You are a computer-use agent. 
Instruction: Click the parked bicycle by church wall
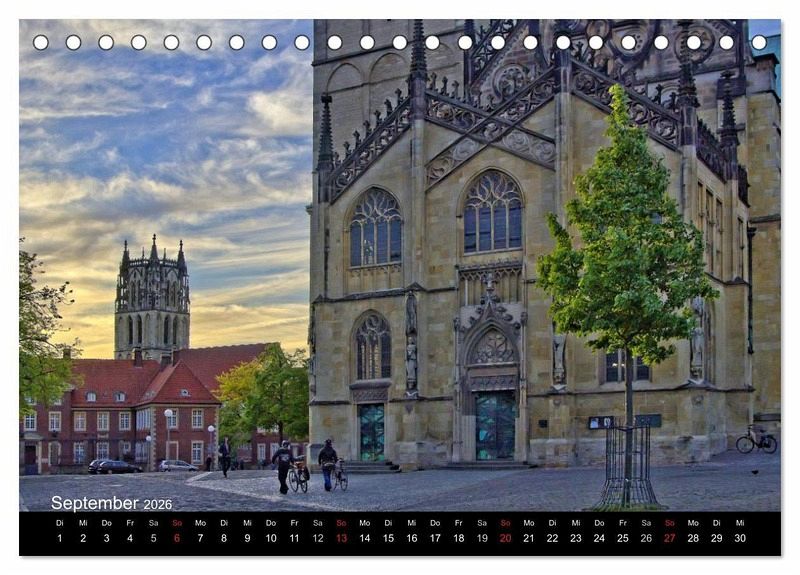(756, 440)
